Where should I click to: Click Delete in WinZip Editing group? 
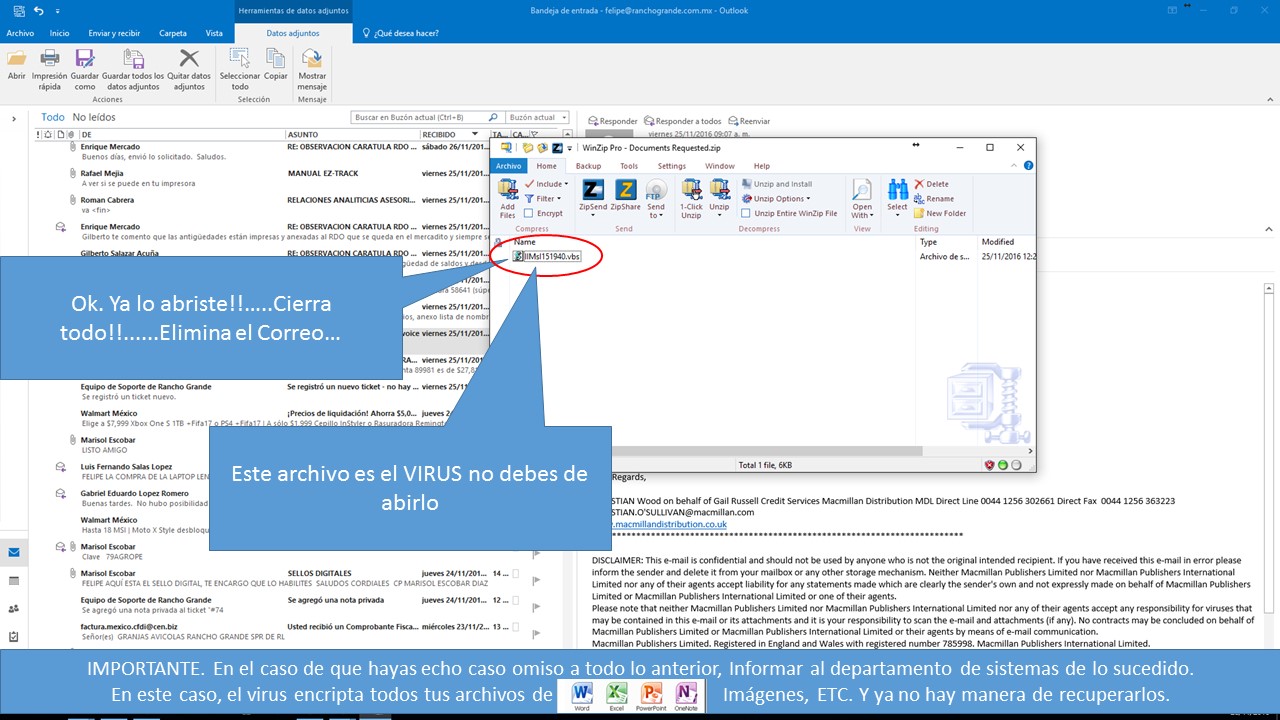tap(930, 184)
